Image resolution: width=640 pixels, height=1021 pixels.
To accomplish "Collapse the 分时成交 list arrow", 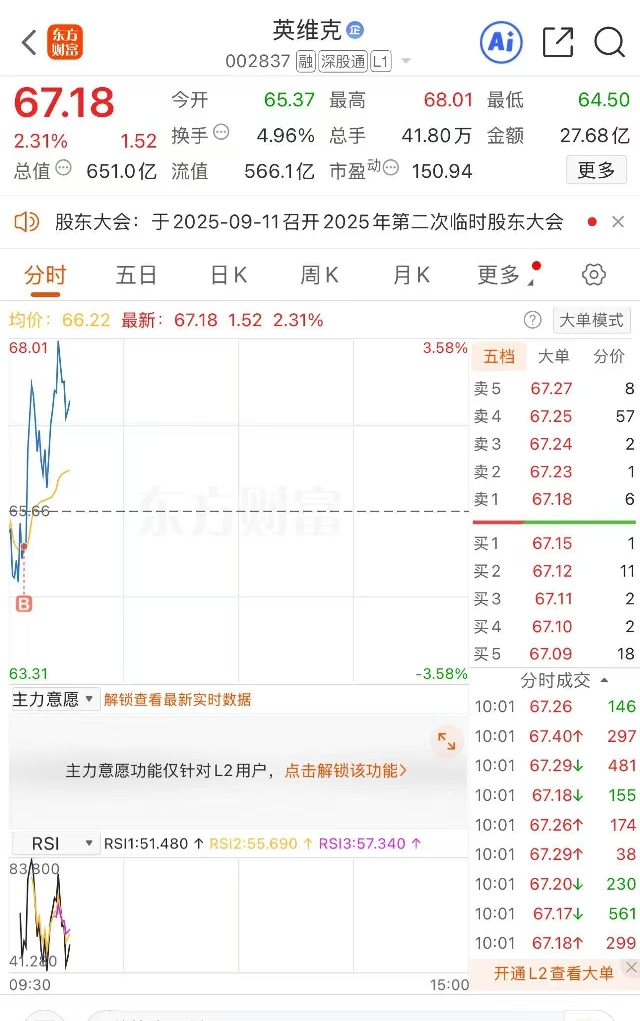I will pyautogui.click(x=605, y=680).
